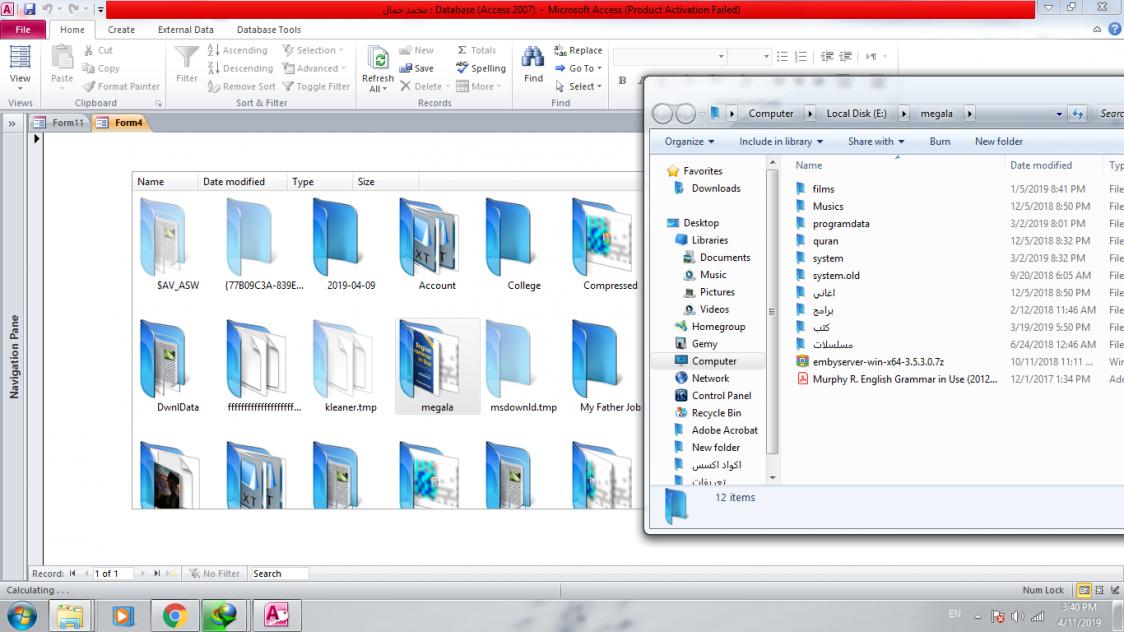Click the Format Painter tool
The width and height of the screenshot is (1124, 632).
pyautogui.click(x=121, y=87)
